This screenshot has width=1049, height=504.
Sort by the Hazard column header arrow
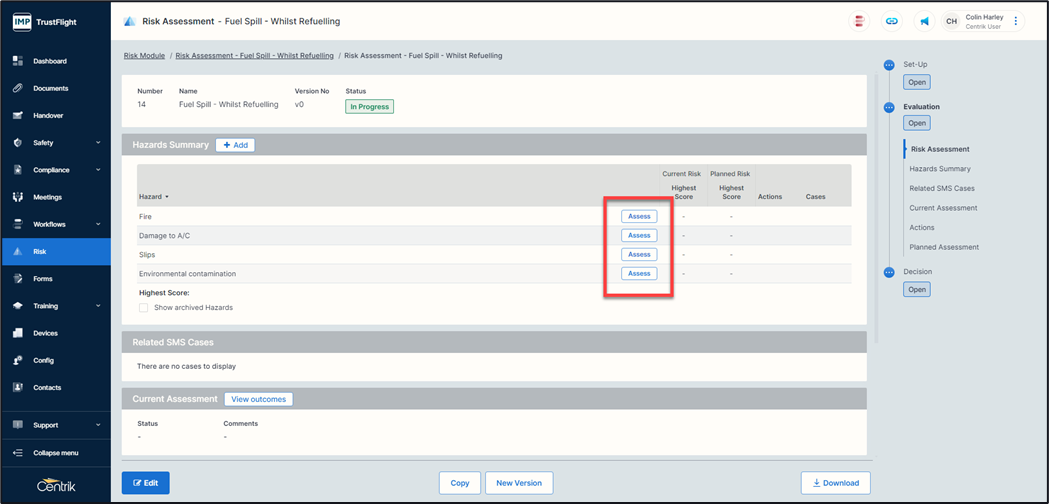tap(167, 197)
